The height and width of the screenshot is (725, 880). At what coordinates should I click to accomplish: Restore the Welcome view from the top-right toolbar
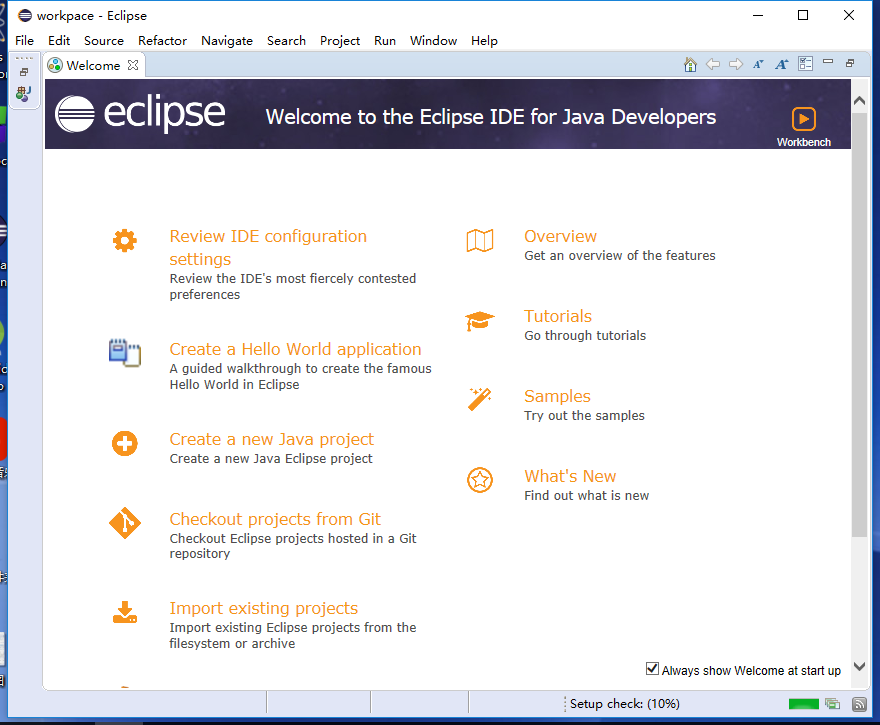[850, 63]
